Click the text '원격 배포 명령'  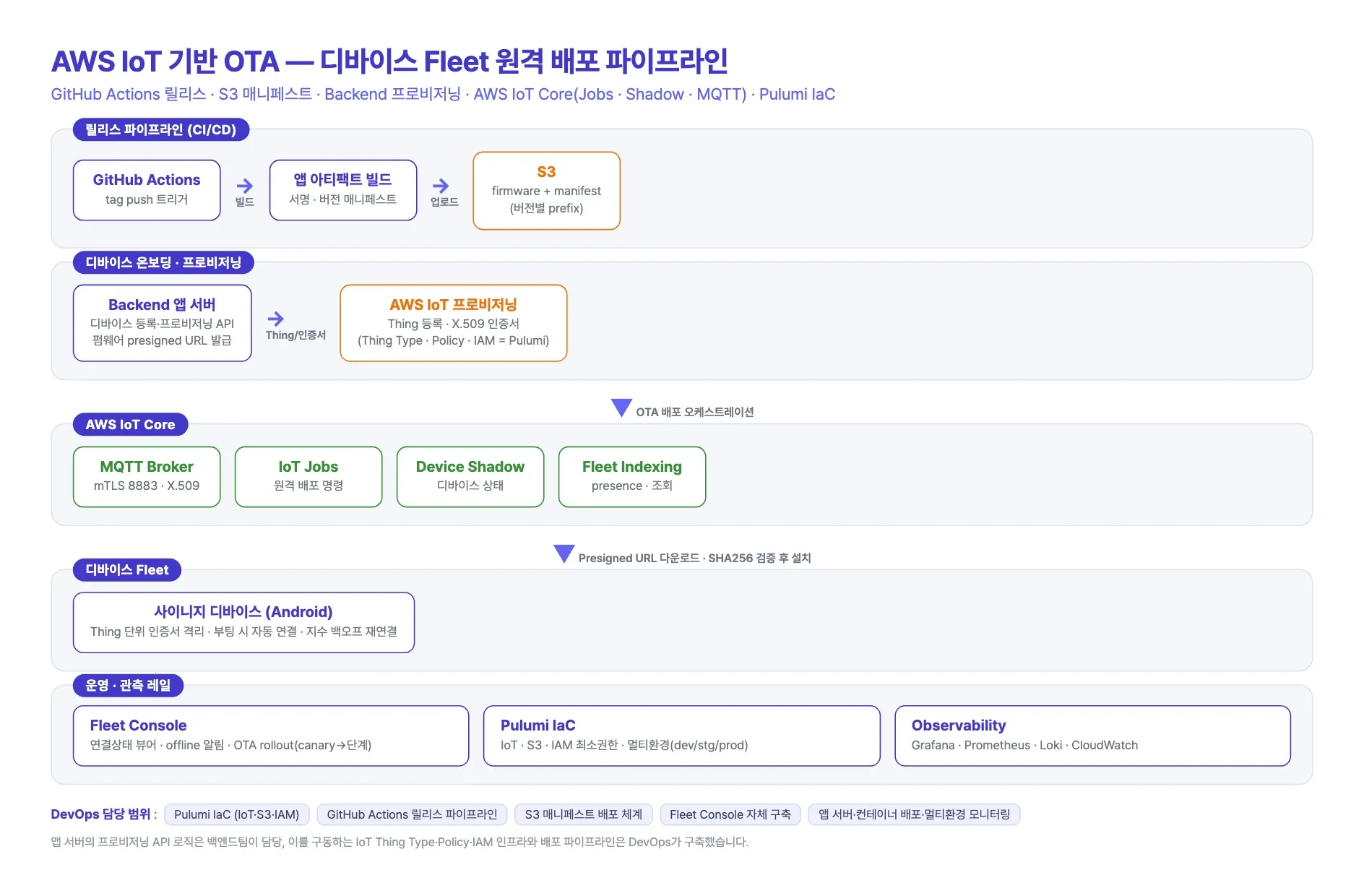point(308,486)
